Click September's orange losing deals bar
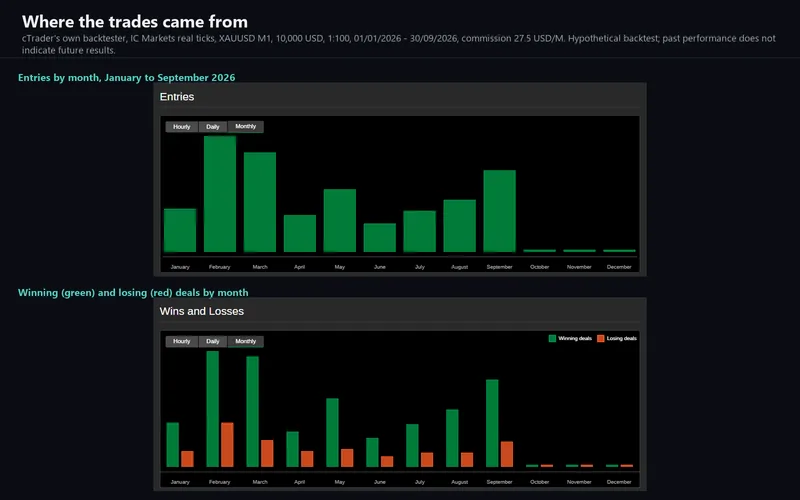The width and height of the screenshot is (800, 500). [x=507, y=455]
